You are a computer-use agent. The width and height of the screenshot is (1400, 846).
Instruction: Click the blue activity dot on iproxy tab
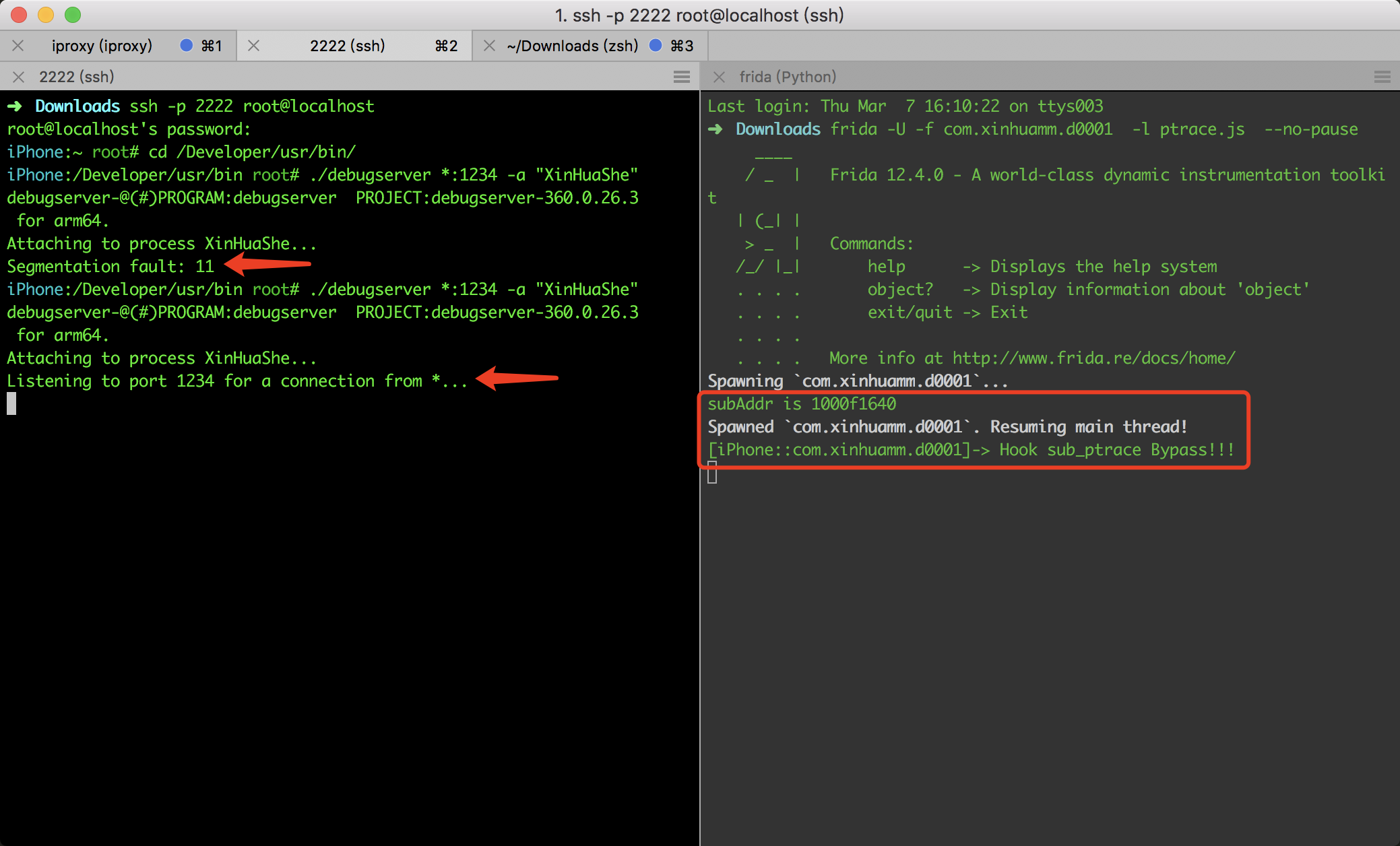pyautogui.click(x=187, y=45)
